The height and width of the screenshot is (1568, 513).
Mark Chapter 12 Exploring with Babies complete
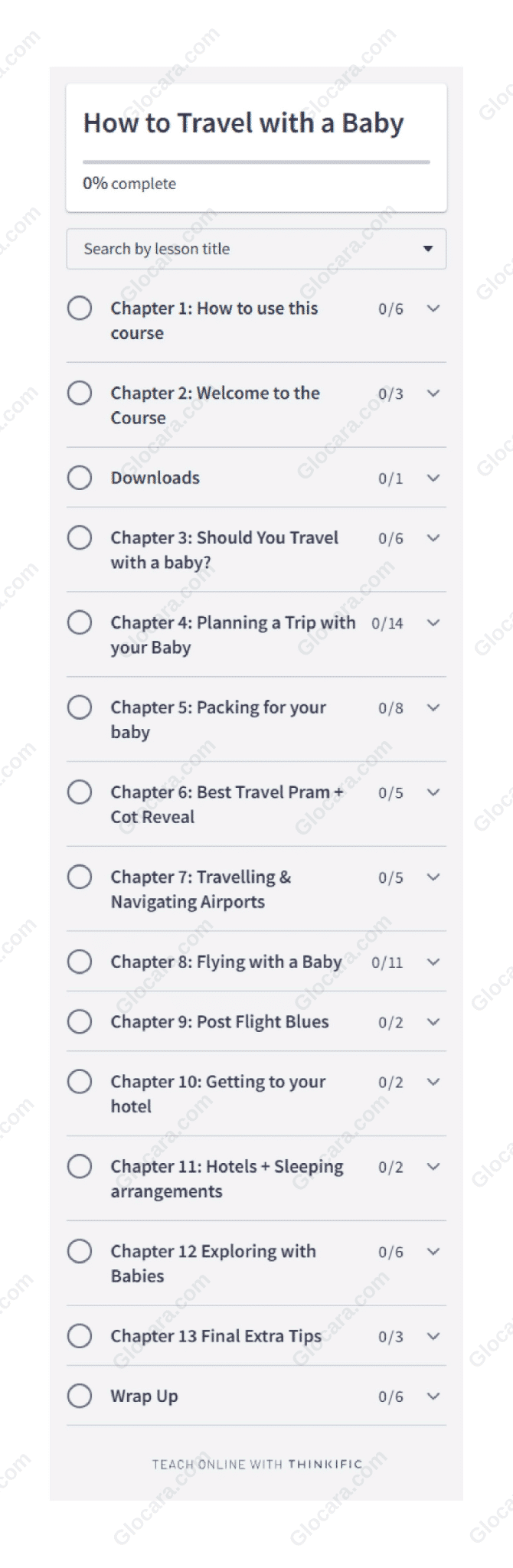pyautogui.click(x=80, y=1251)
